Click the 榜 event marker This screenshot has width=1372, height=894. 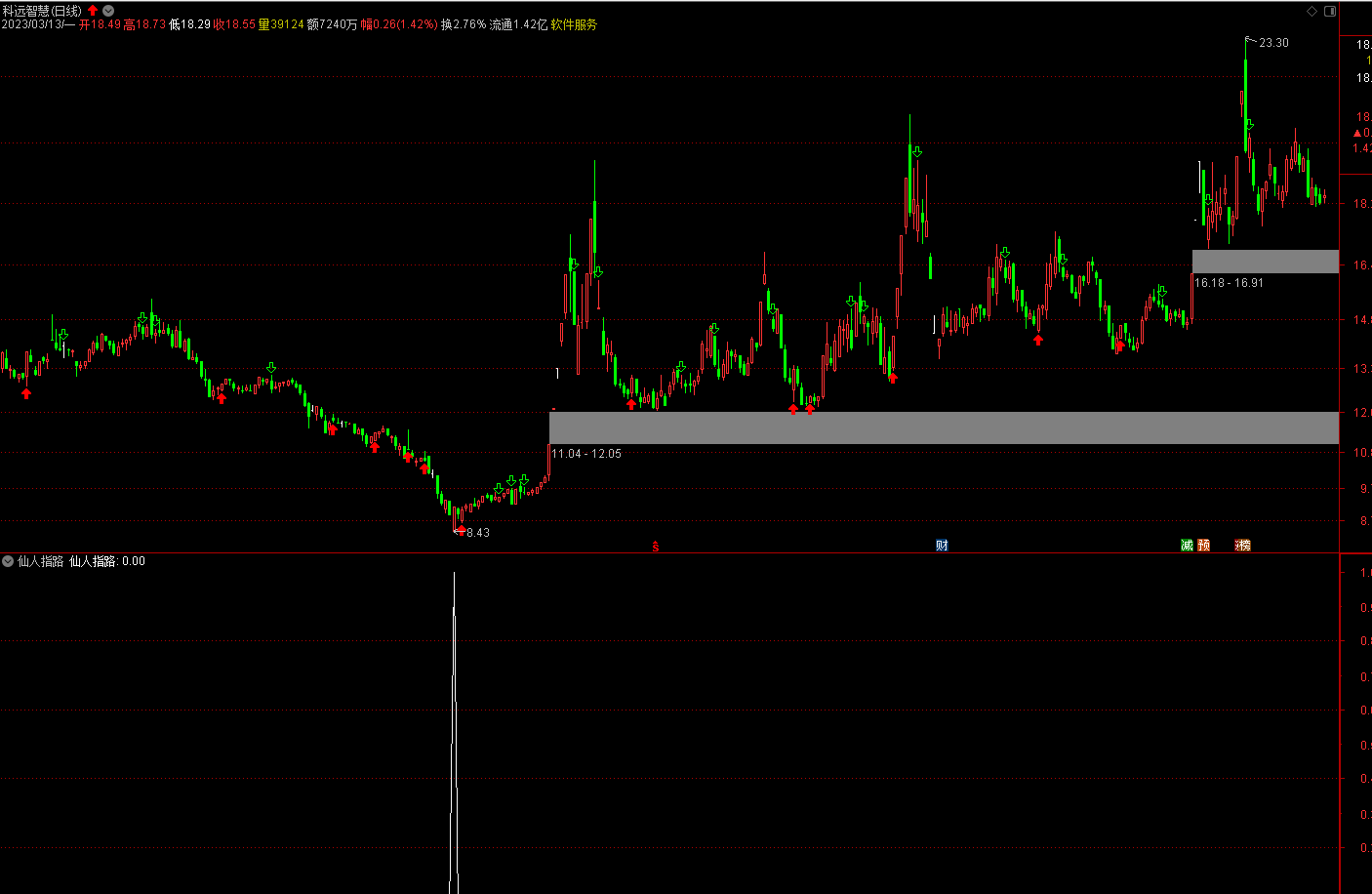click(x=1243, y=546)
